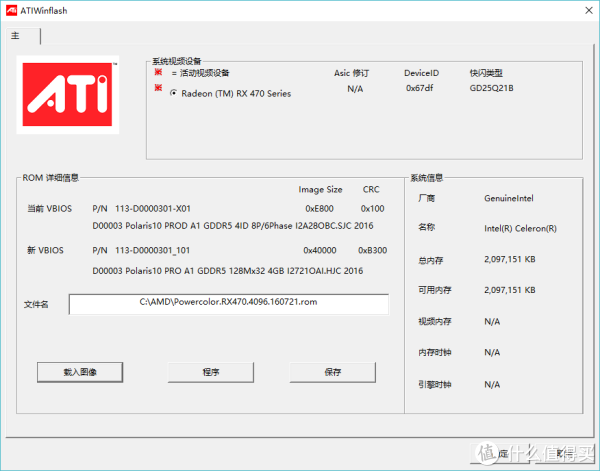The width and height of the screenshot is (600, 471).
Task: Click the 保存 button
Action: click(333, 372)
